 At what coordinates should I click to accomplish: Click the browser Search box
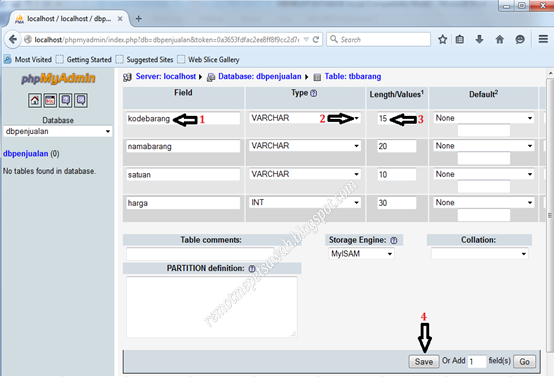(x=378, y=39)
